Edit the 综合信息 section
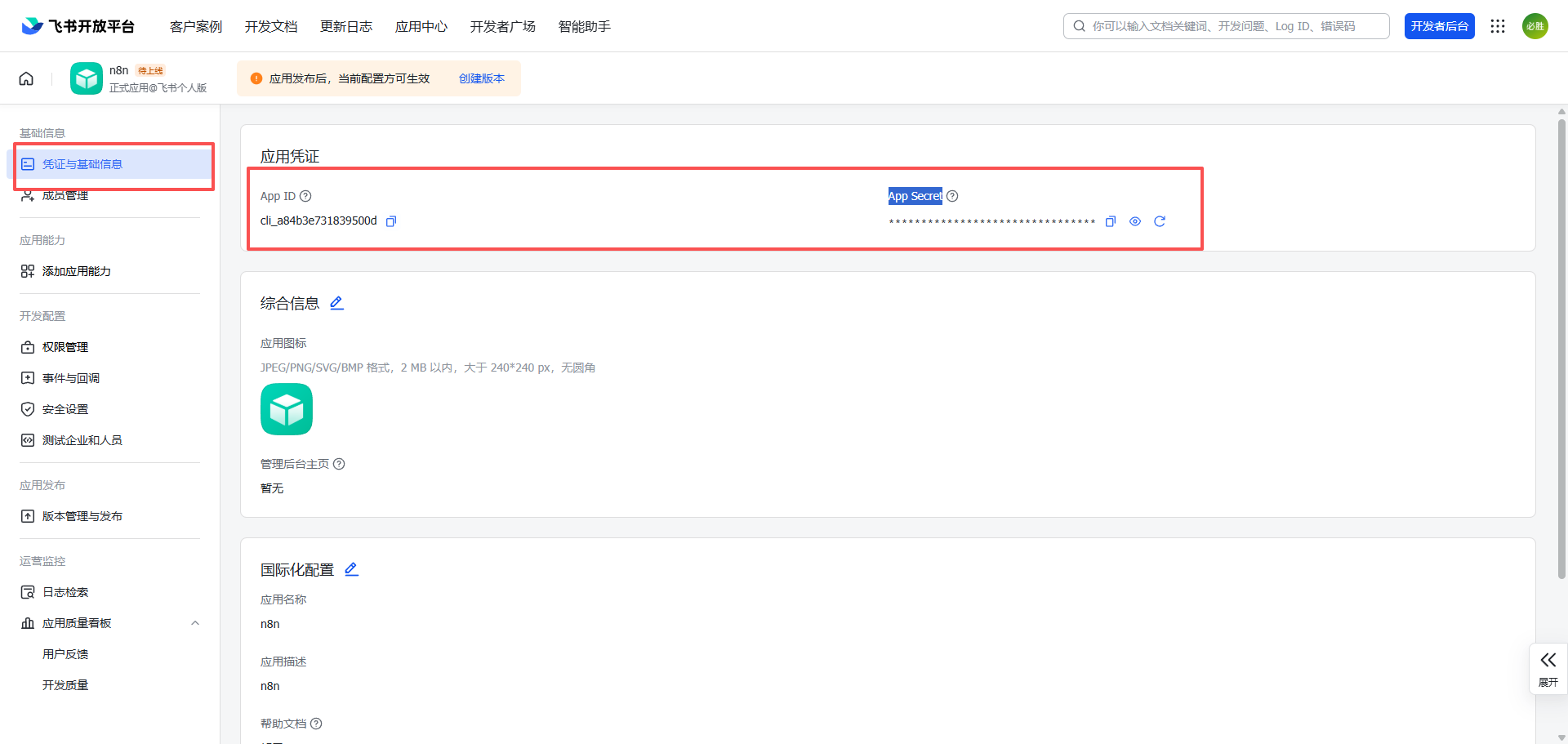This screenshot has height=744, width=1568. (x=336, y=302)
